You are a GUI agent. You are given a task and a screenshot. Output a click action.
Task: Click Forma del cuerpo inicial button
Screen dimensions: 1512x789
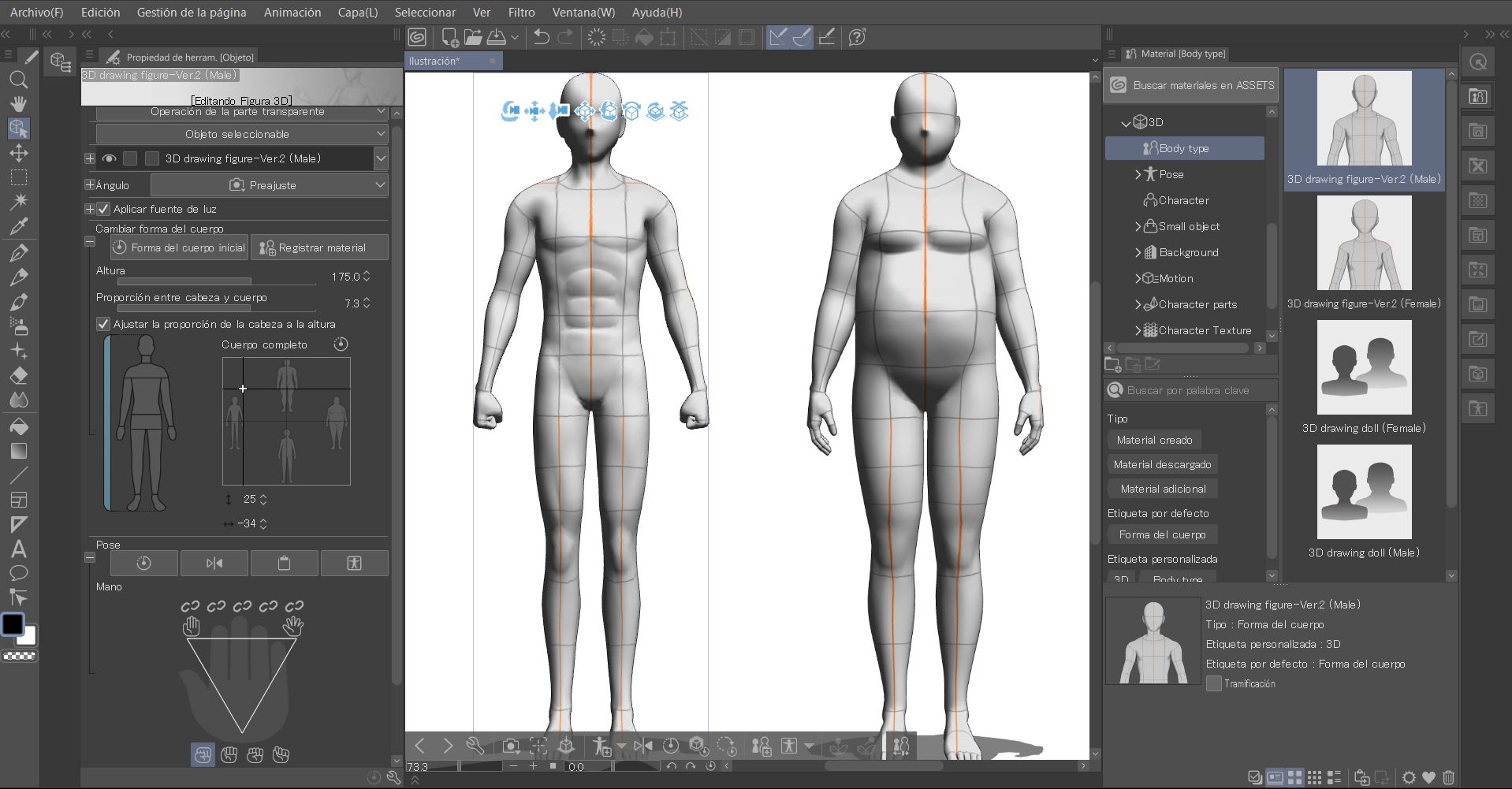pyautogui.click(x=179, y=247)
